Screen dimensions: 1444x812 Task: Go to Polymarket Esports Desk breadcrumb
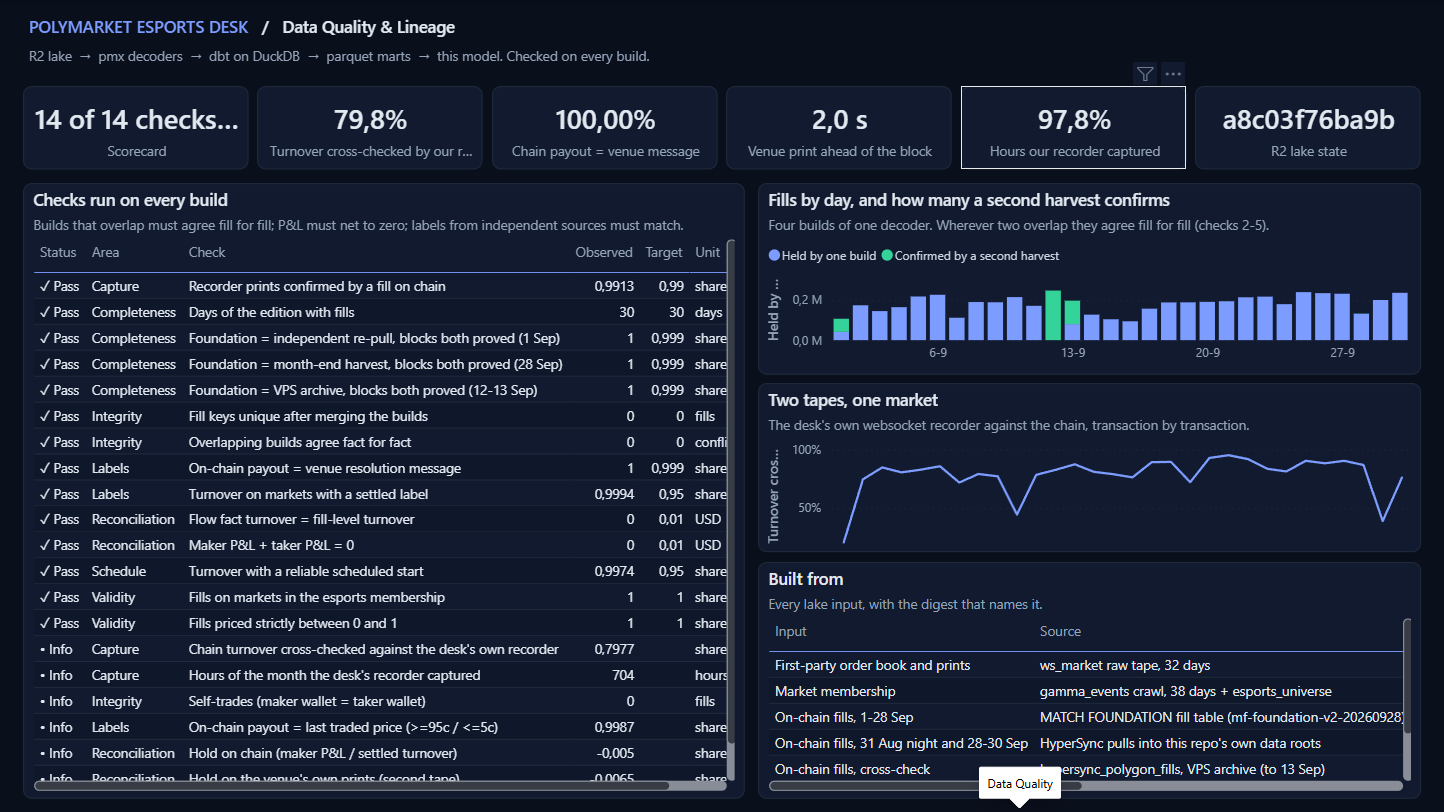click(139, 27)
